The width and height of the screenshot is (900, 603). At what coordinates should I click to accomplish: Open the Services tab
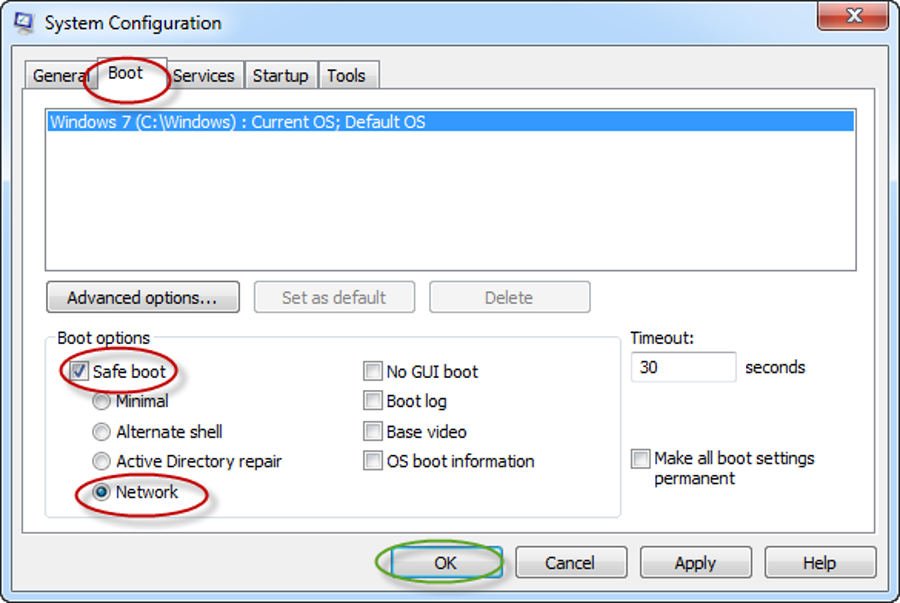point(204,75)
